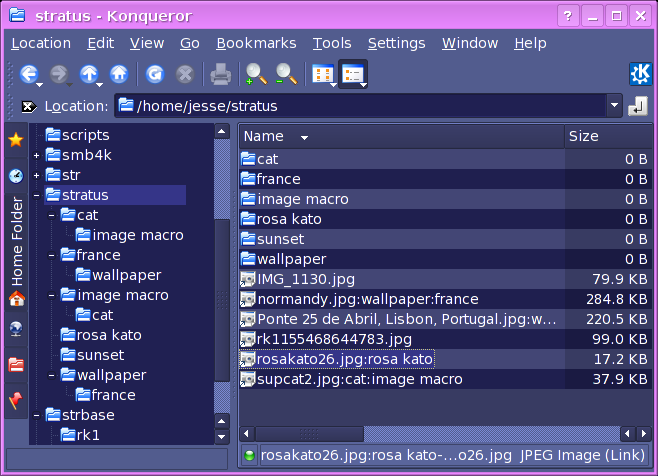Open the View menu
This screenshot has height=476, width=658.
coord(147,43)
